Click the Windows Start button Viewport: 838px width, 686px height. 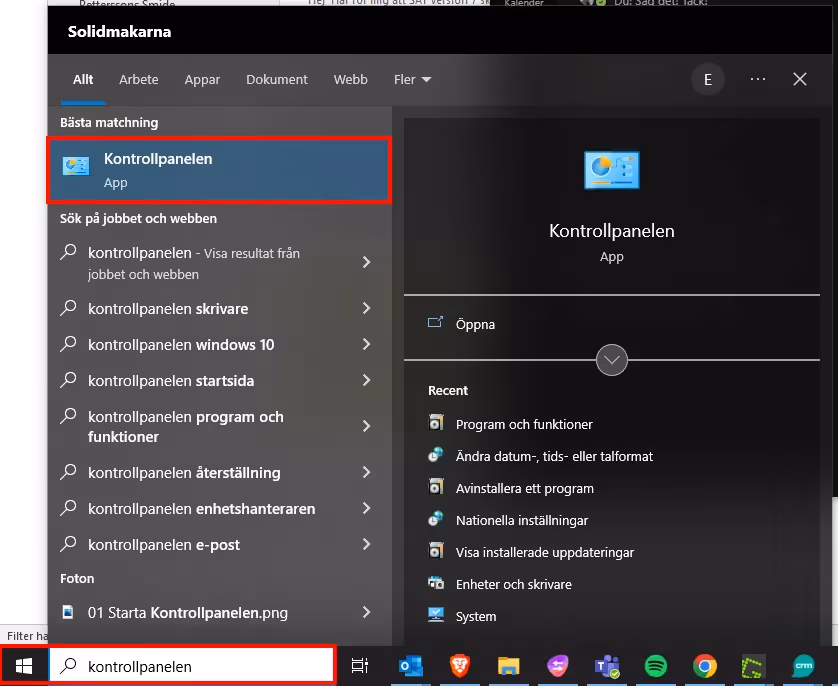24,666
